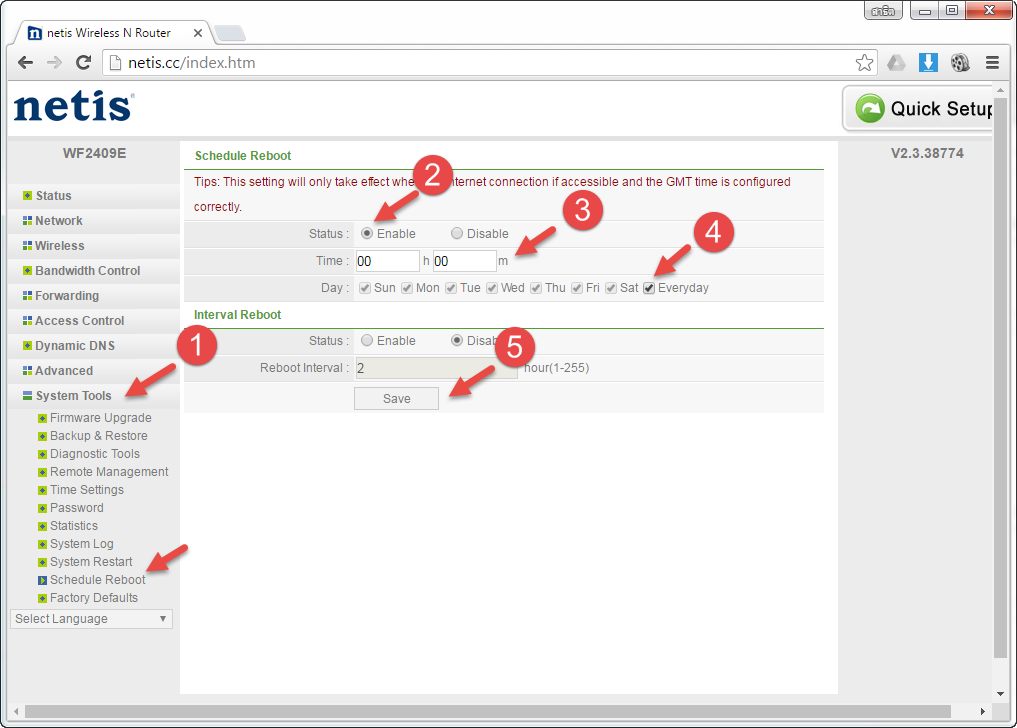Screen dimensions: 1017x728
Task: Open the Bandwidth Control page
Action: coord(88,271)
